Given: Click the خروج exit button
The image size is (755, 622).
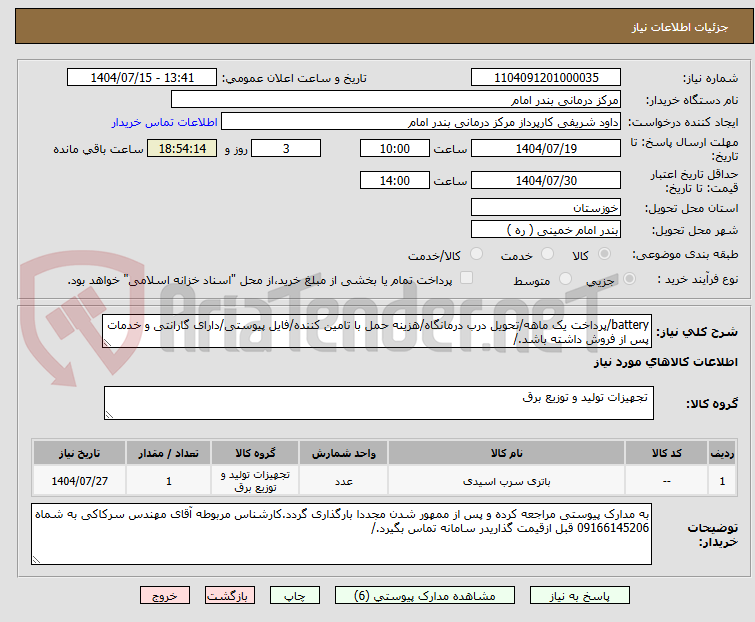Looking at the screenshot, I should (165, 596).
